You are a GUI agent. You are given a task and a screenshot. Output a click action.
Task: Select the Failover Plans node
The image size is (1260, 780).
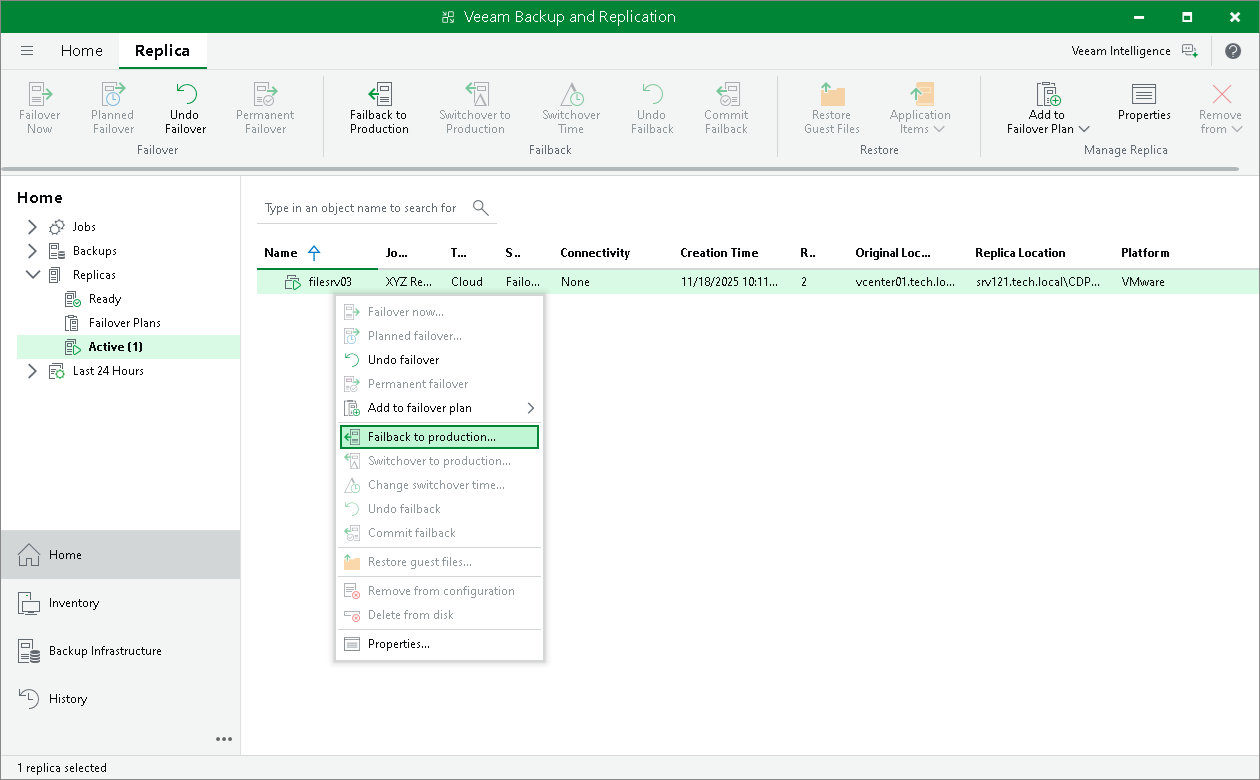(124, 323)
